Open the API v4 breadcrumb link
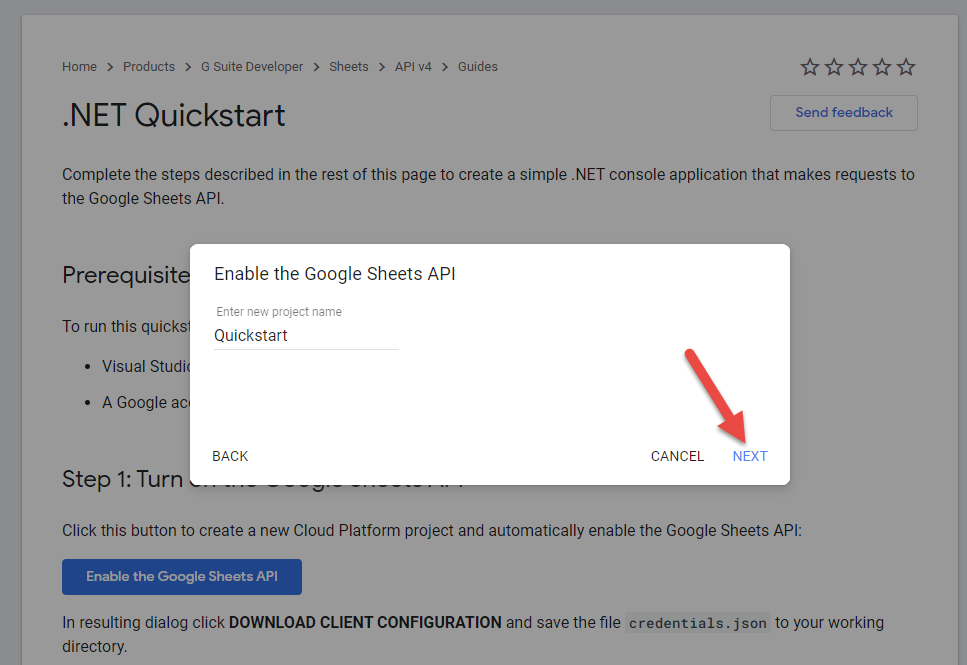This screenshot has height=665, width=967. tap(413, 67)
